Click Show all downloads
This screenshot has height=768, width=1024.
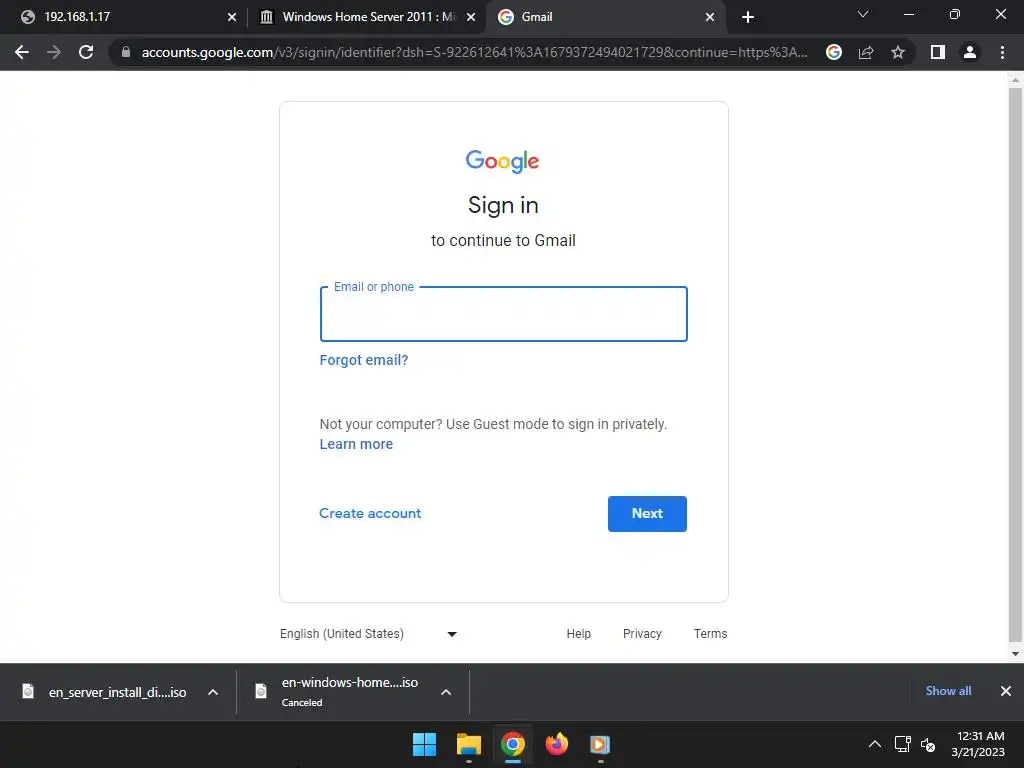coord(948,691)
